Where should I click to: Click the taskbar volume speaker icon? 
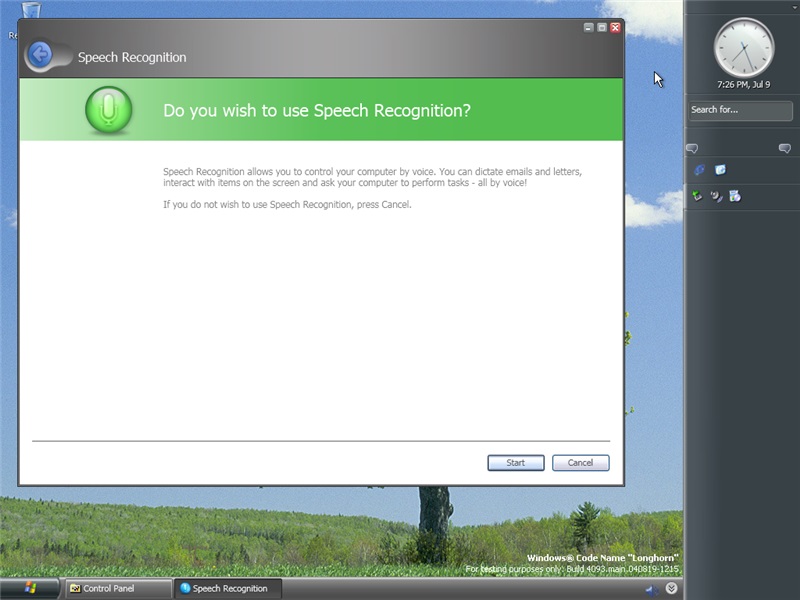[652, 590]
